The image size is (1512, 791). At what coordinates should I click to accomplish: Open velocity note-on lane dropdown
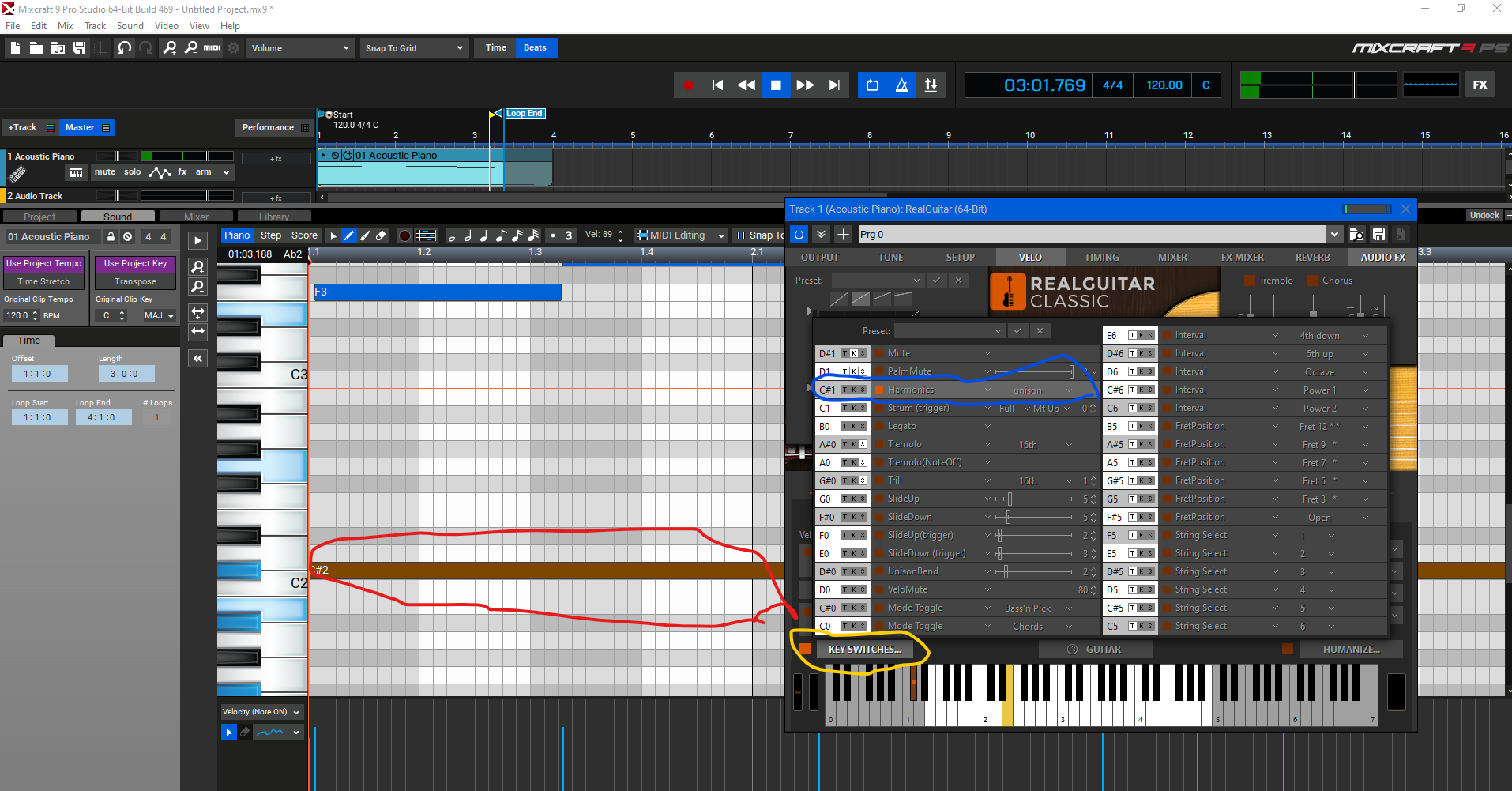[x=261, y=712]
